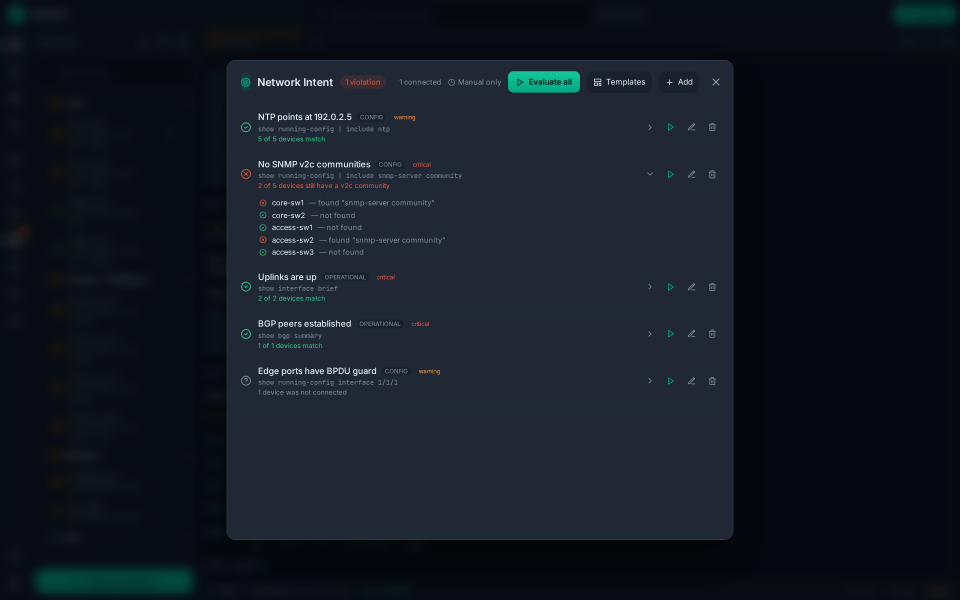The image size is (960, 600).
Task: Run the No SNMP v2c communities check
Action: tap(670, 174)
